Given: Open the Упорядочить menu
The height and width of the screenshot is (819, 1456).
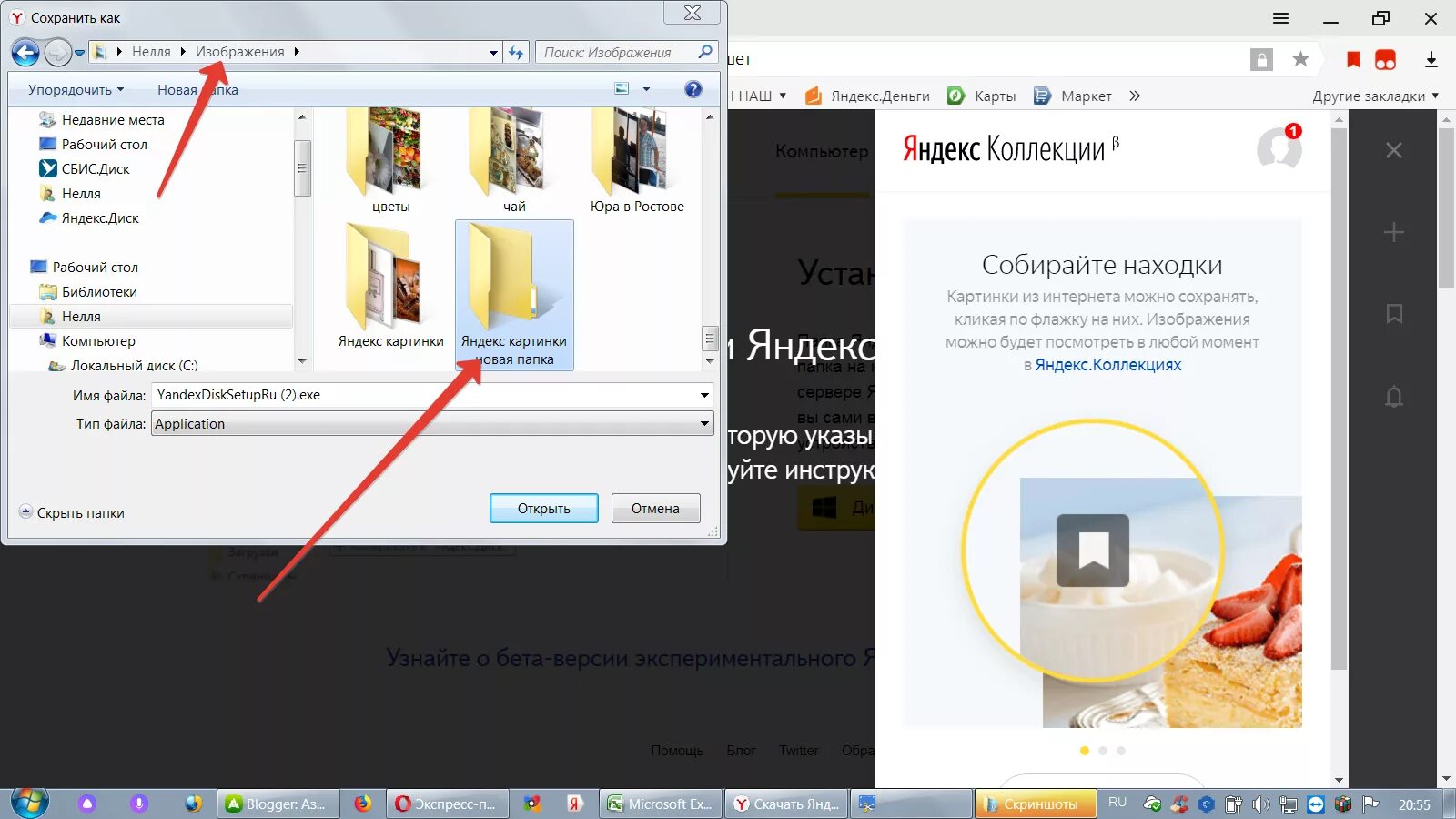Looking at the screenshot, I should click(76, 89).
